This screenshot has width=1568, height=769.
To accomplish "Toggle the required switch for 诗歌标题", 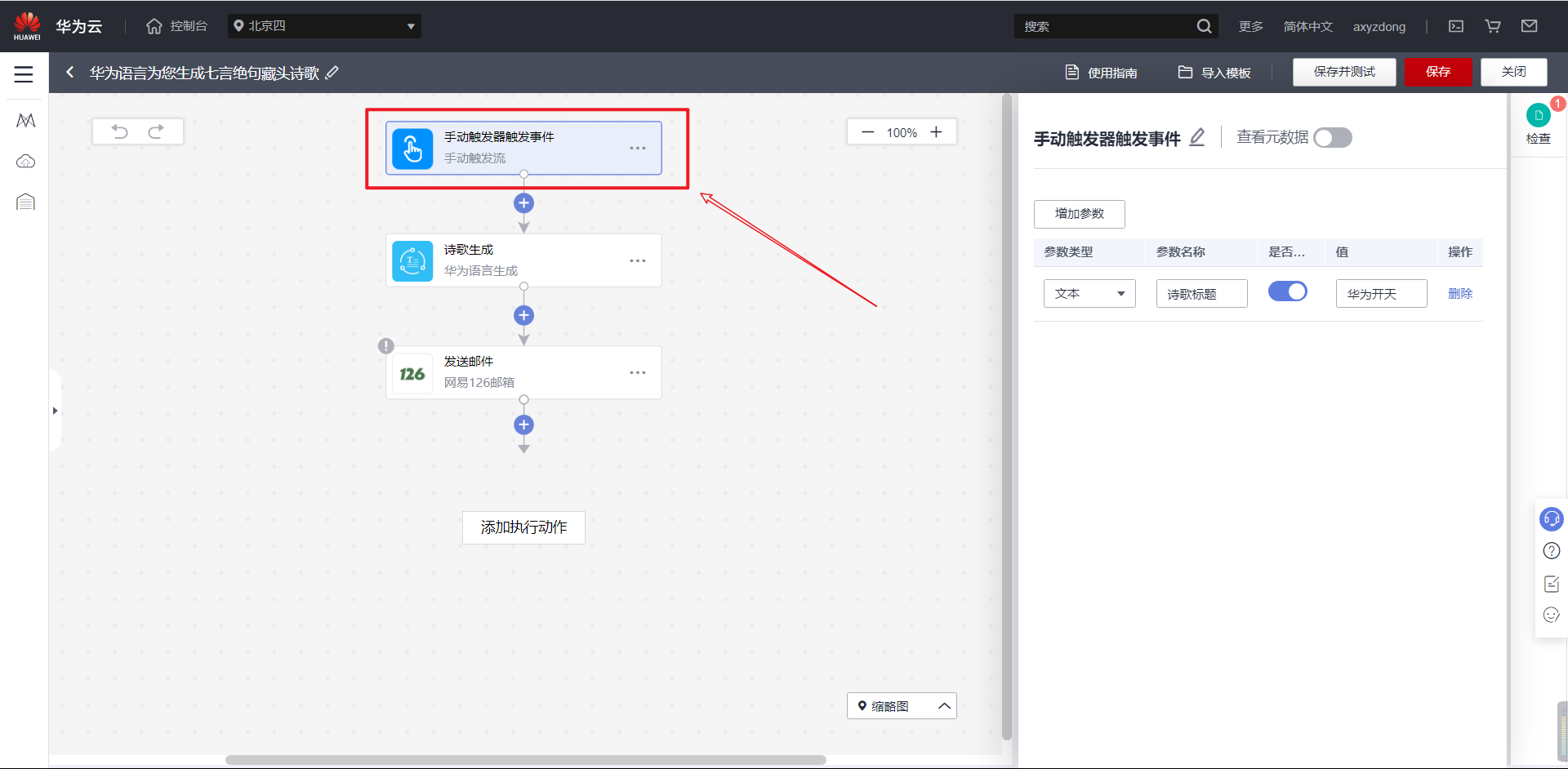I will [x=1288, y=291].
